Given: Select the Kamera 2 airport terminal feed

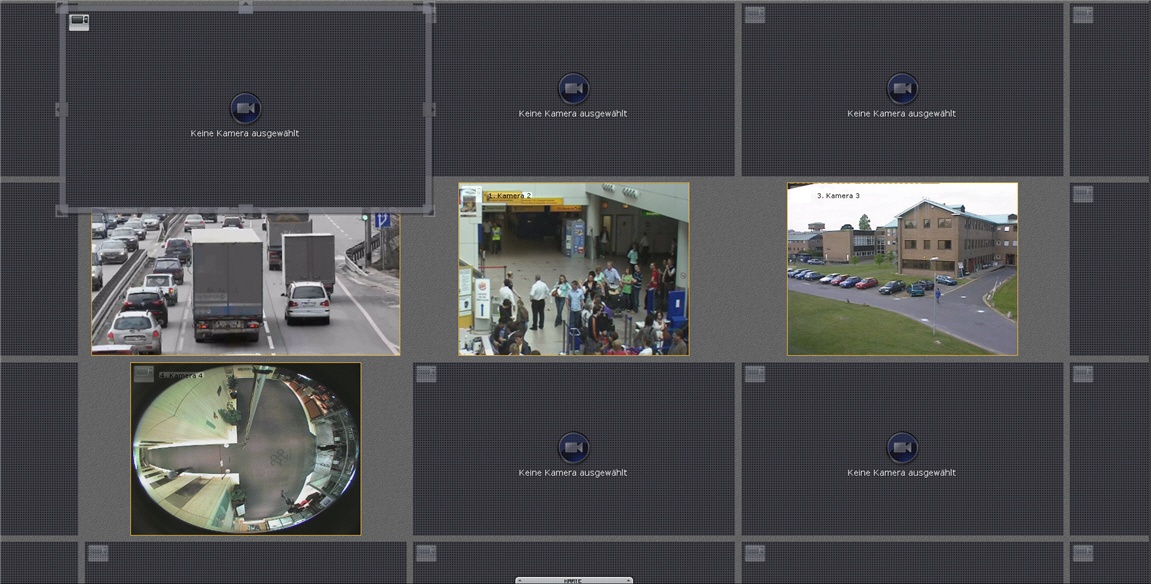Looking at the screenshot, I should 573,270.
